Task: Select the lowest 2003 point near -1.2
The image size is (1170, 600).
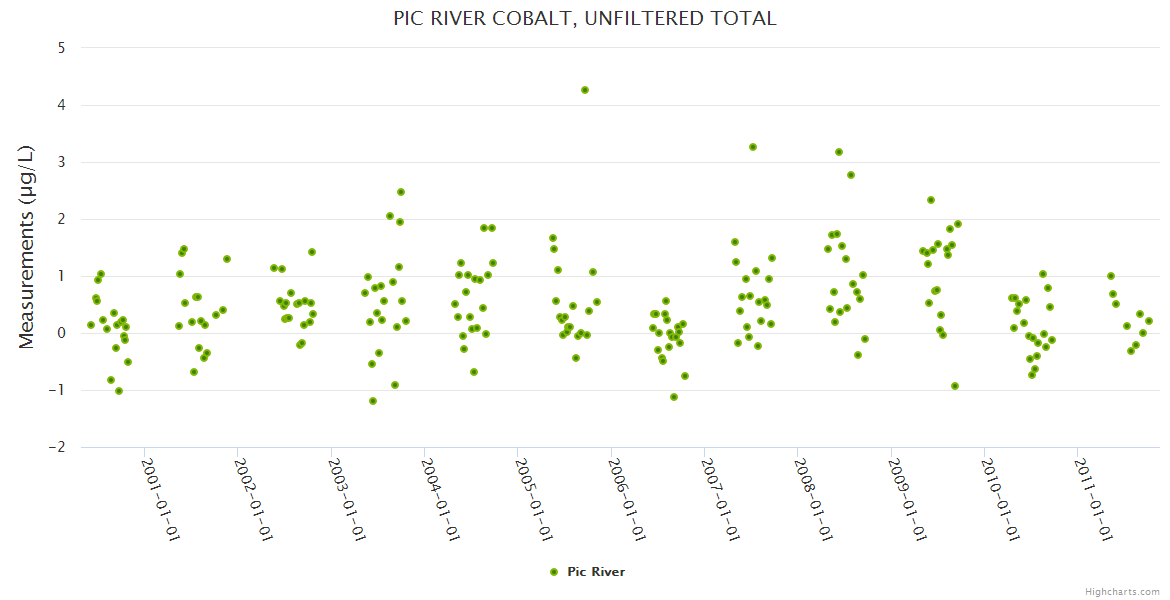Action: (x=373, y=401)
